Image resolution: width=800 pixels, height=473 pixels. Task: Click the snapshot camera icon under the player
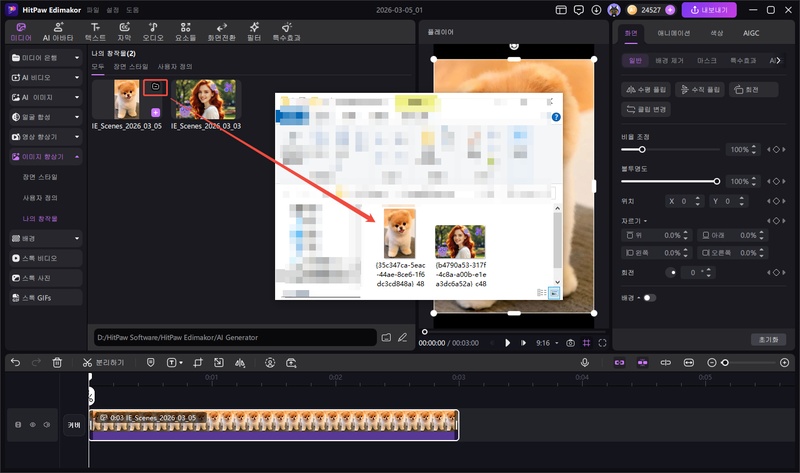tap(570, 342)
